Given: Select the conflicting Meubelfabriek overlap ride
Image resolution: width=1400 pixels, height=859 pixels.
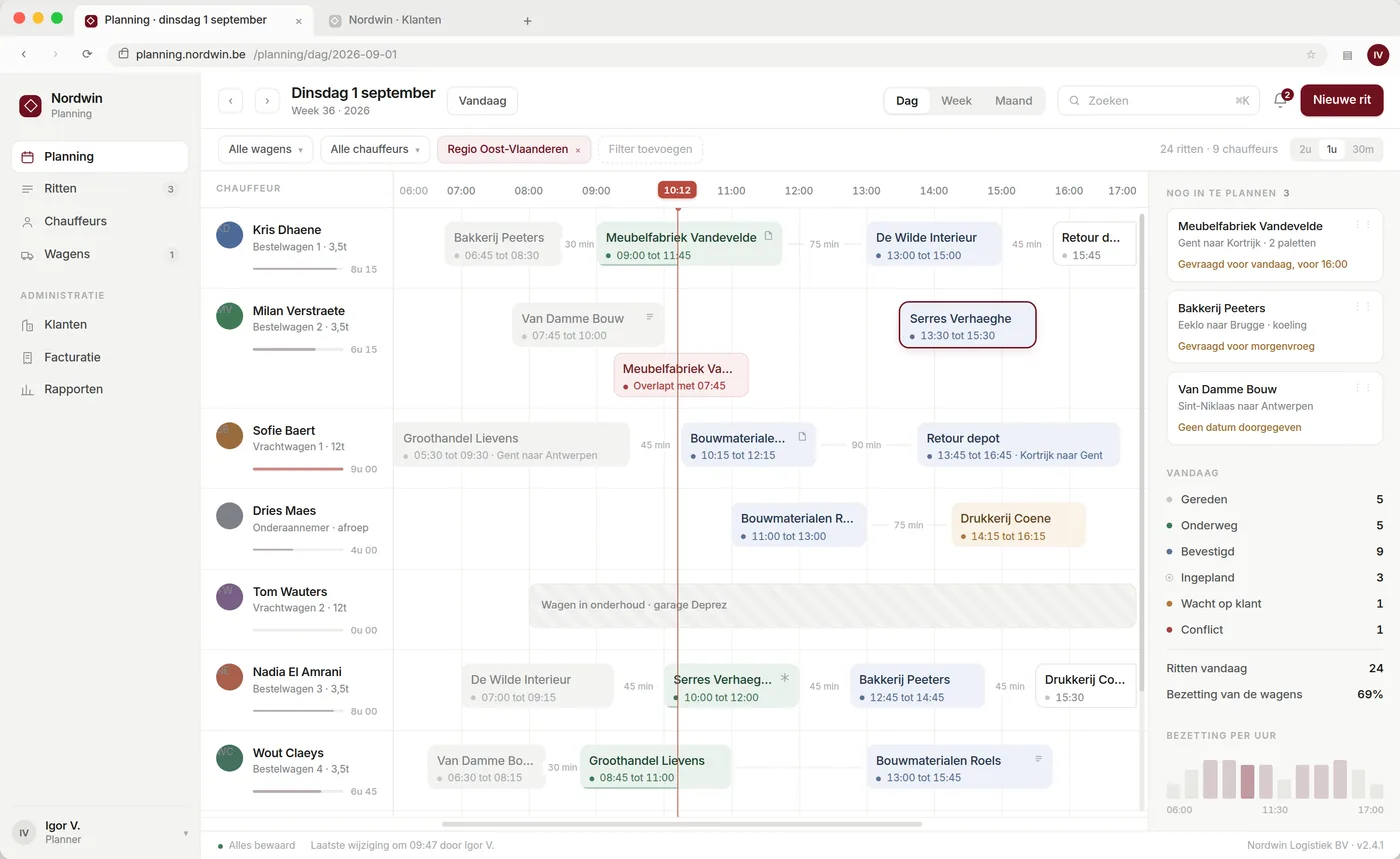Looking at the screenshot, I should (681, 375).
